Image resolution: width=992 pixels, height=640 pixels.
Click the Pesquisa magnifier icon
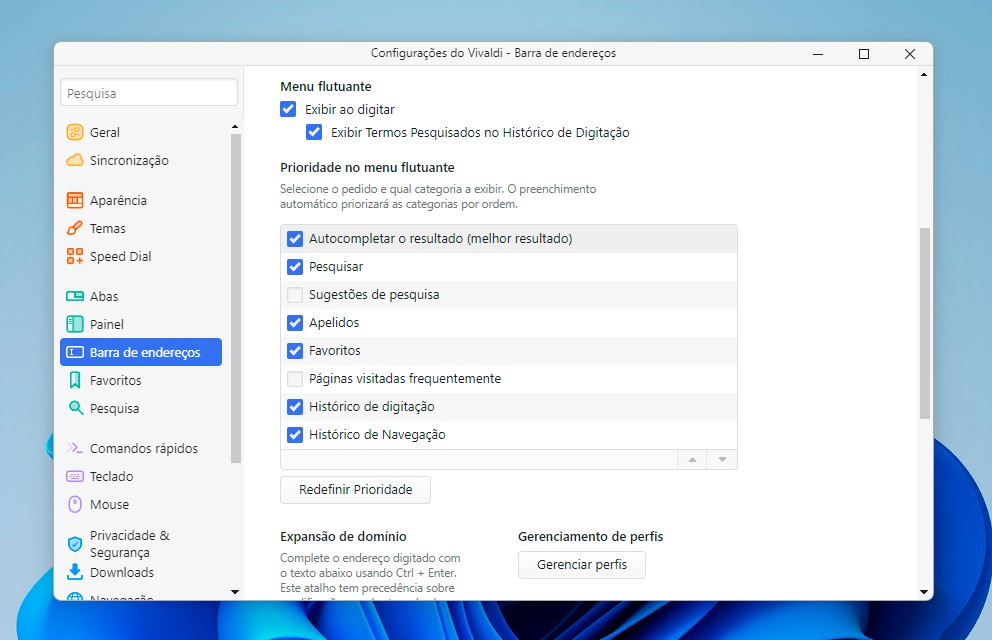tap(75, 408)
